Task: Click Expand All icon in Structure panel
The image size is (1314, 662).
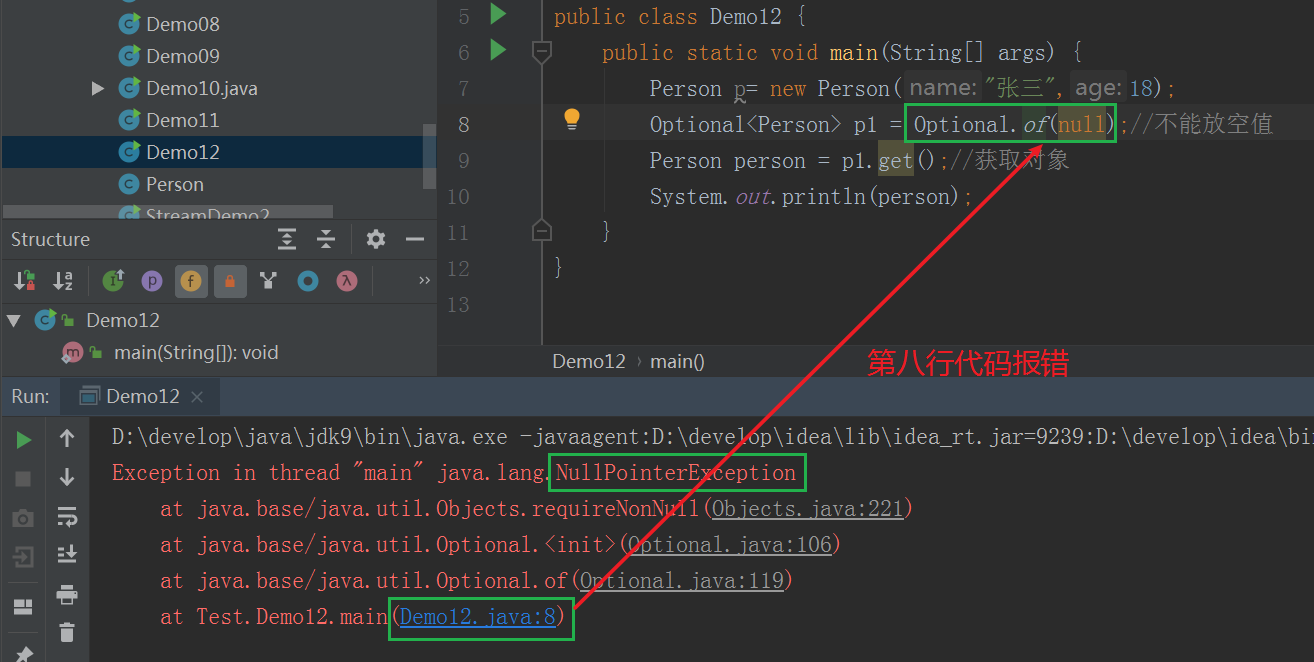Action: pos(287,239)
